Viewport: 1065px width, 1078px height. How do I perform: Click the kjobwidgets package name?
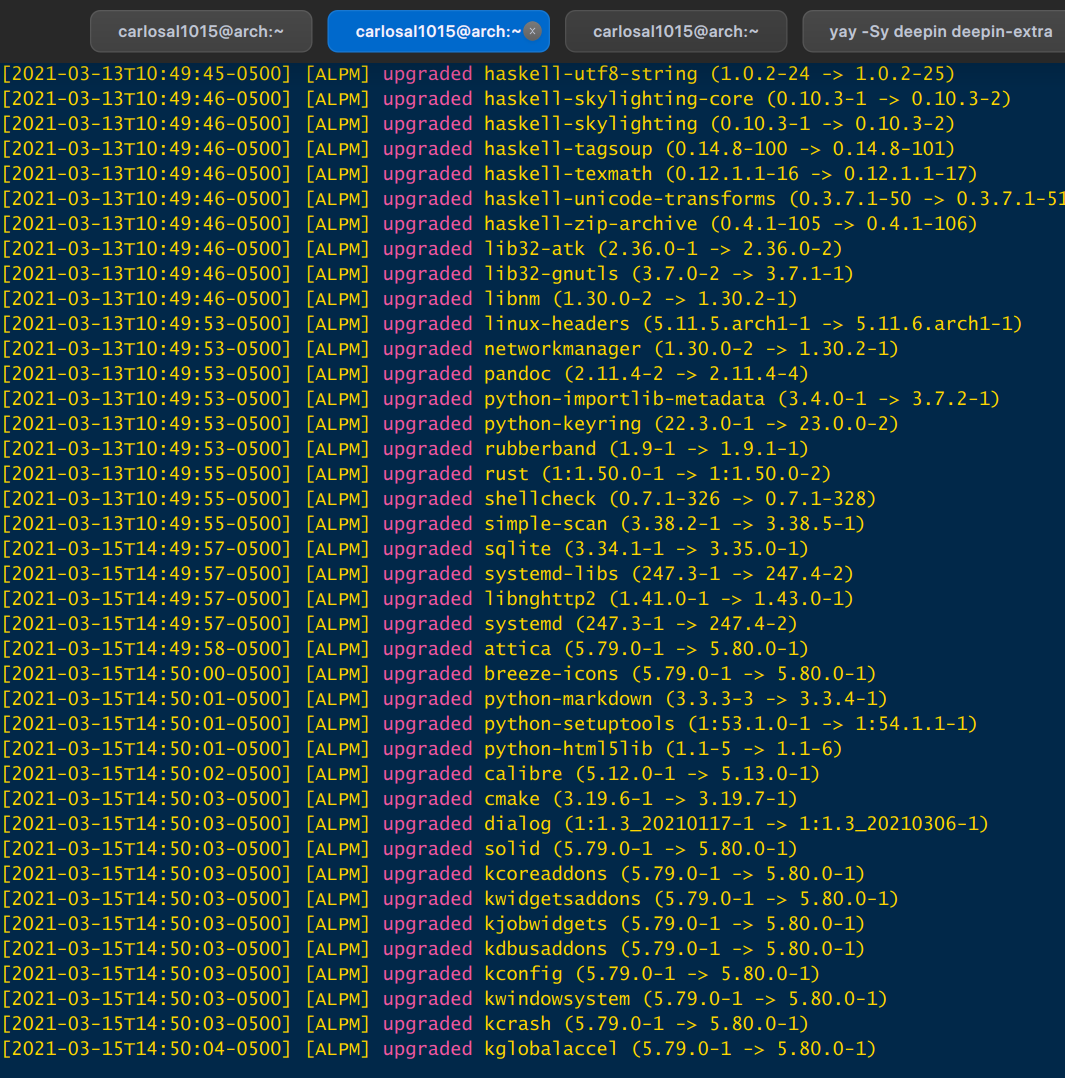[546, 924]
